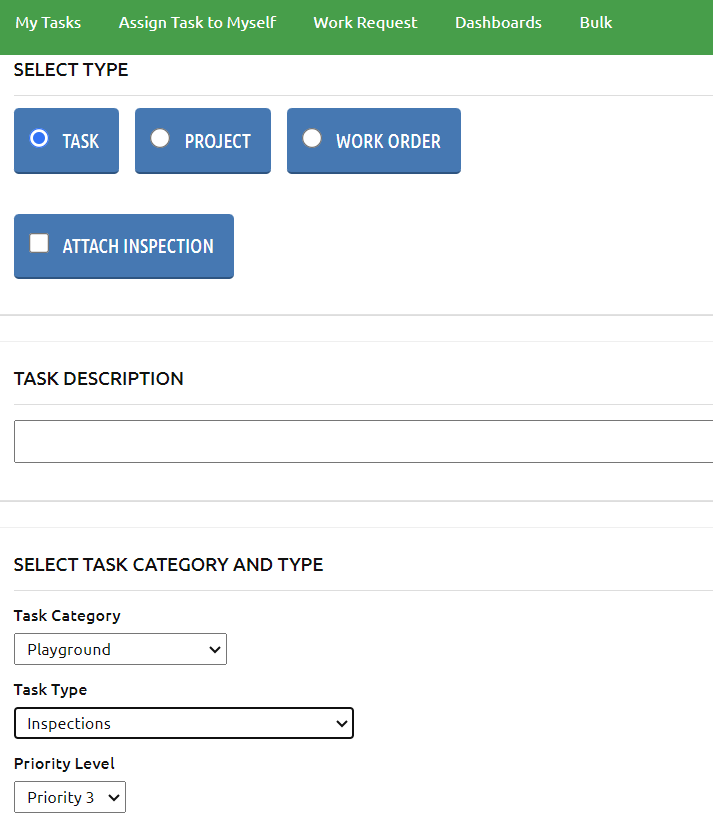713x835 pixels.
Task: Switch Task Category from Playground
Action: [x=120, y=649]
